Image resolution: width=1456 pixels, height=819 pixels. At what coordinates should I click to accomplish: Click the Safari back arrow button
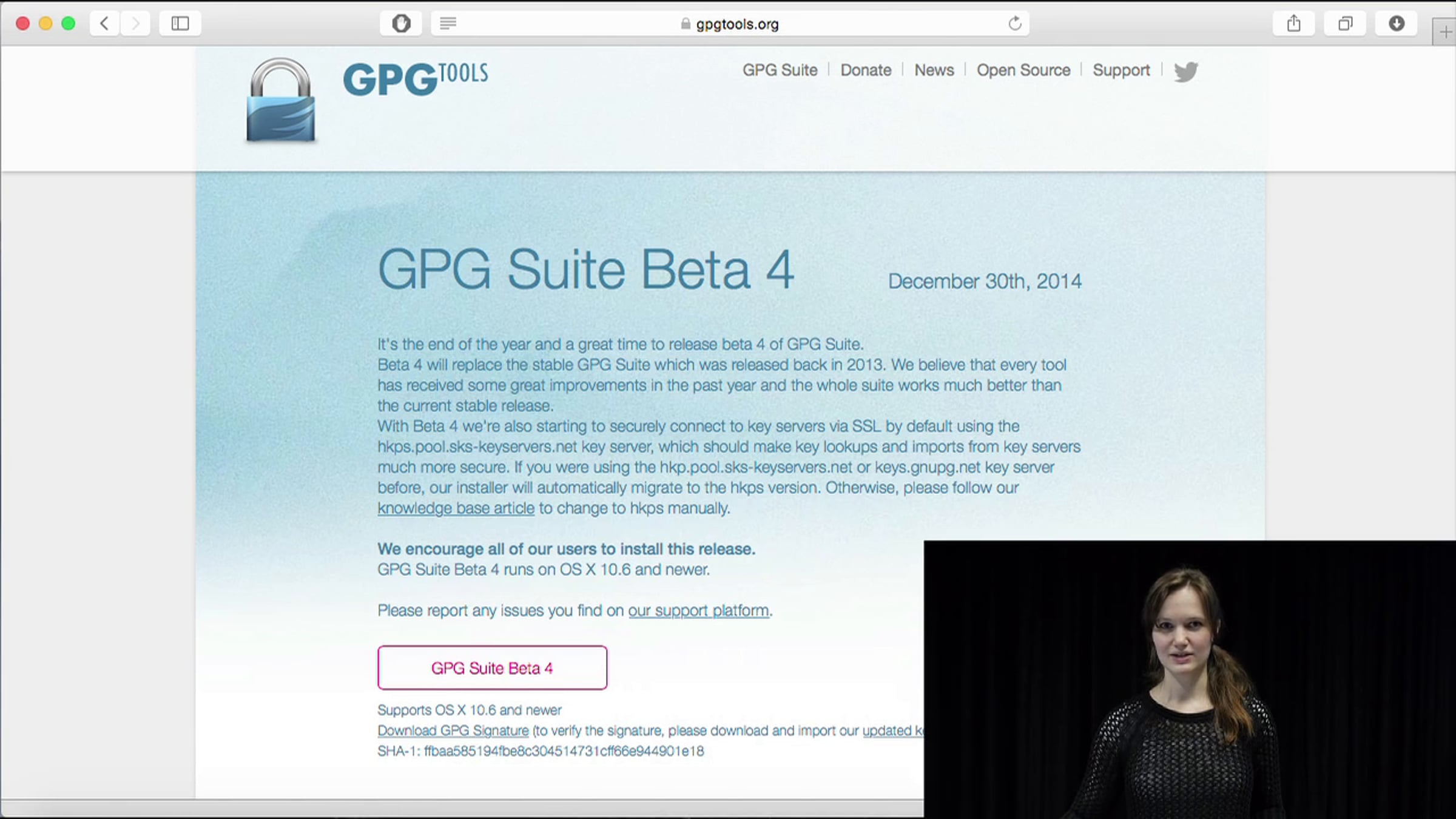tap(104, 24)
